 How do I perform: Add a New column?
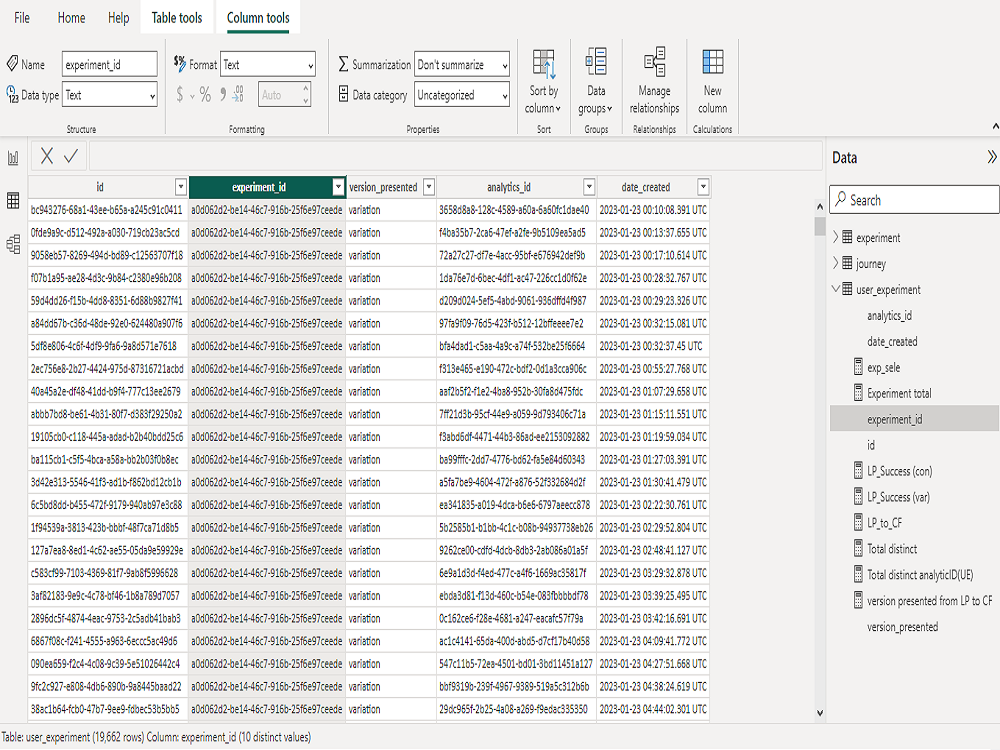712,82
